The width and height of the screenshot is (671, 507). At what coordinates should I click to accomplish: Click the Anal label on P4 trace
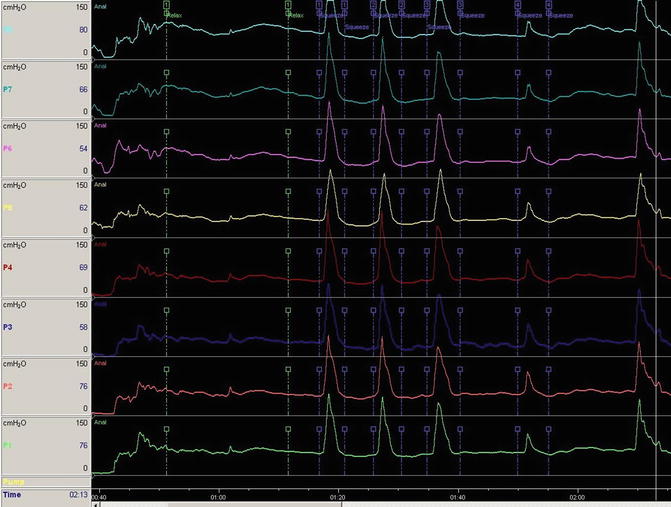100,245
